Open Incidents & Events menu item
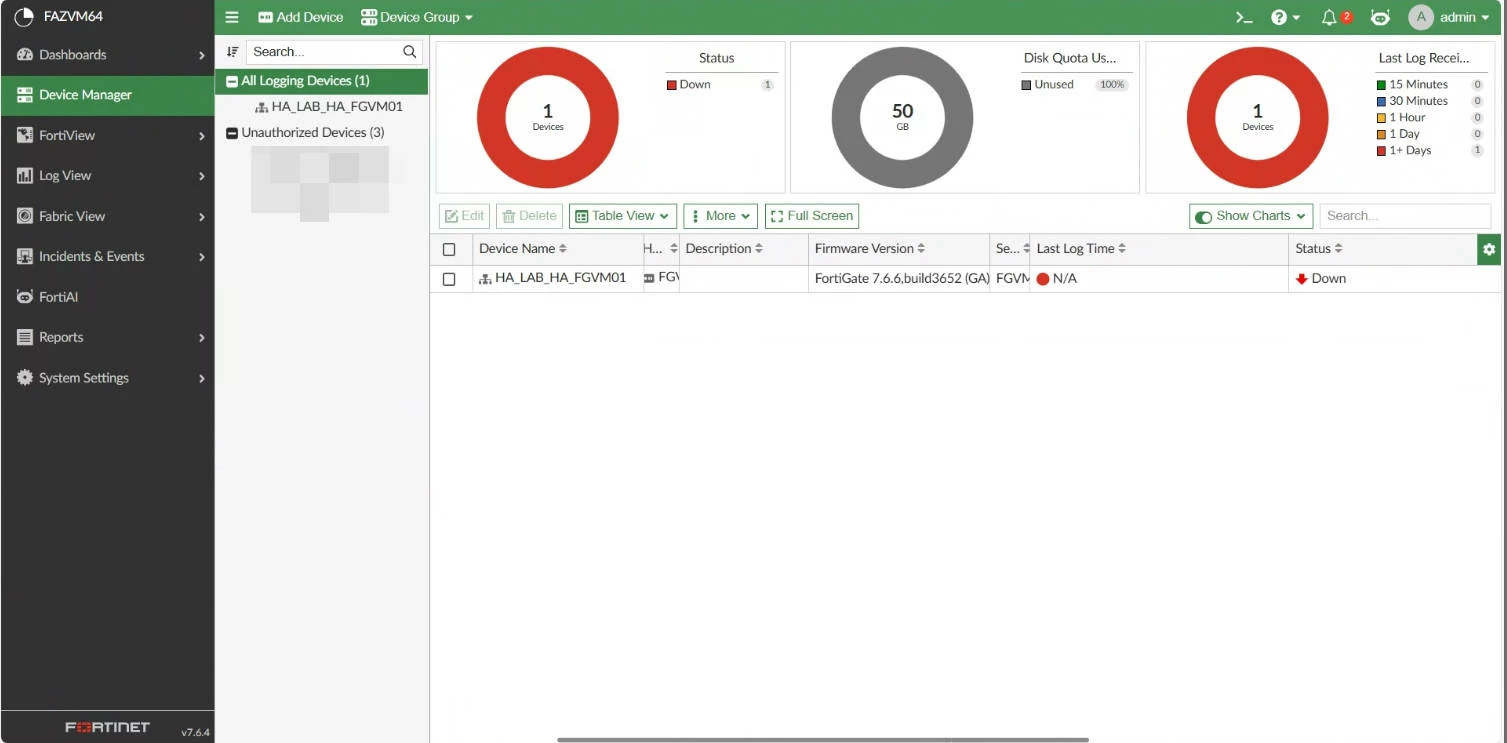Screen dimensions: 1507x743 [x=107, y=257]
